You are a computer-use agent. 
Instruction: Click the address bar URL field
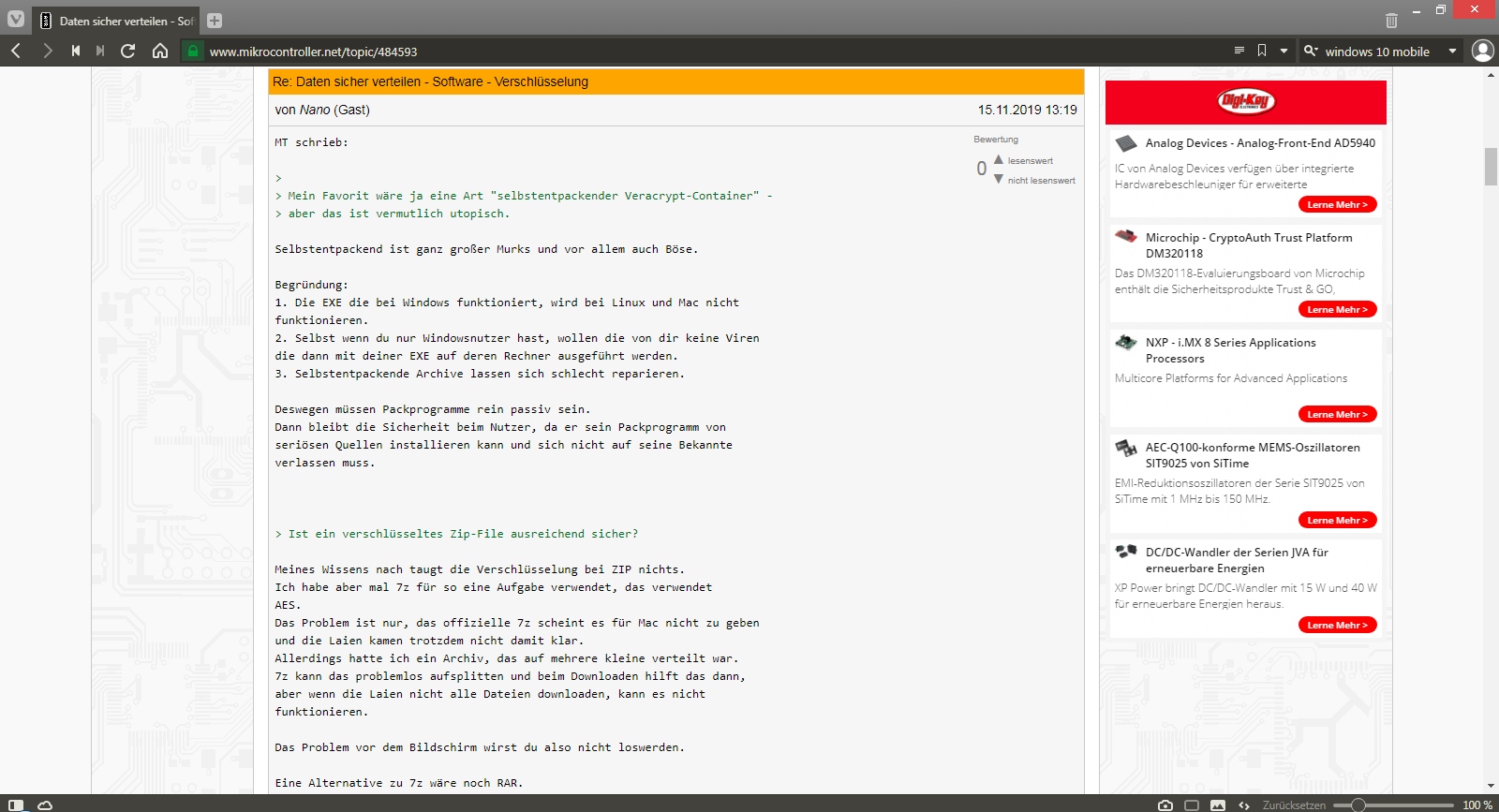click(712, 52)
